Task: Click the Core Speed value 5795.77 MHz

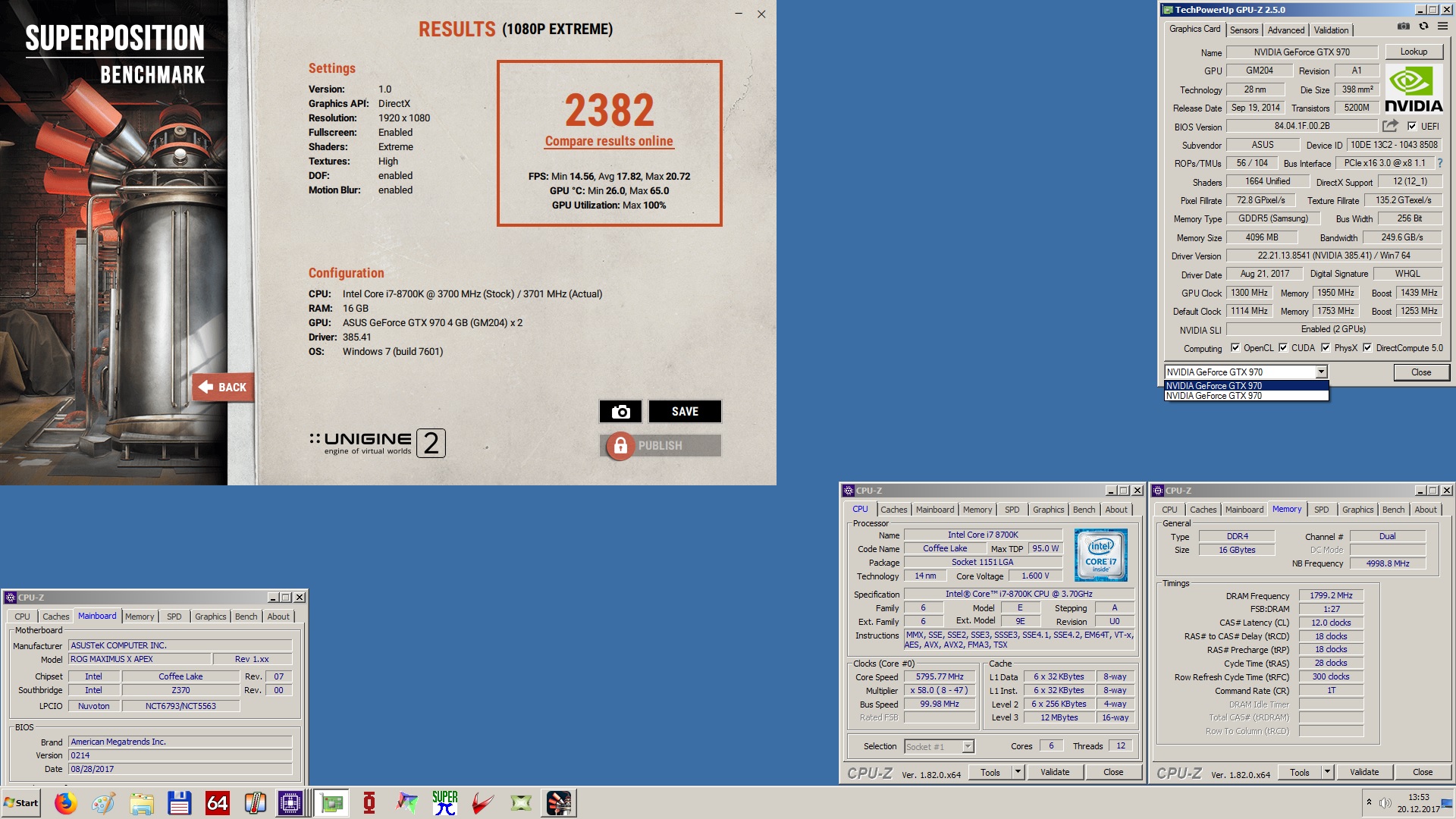Action: [x=940, y=677]
